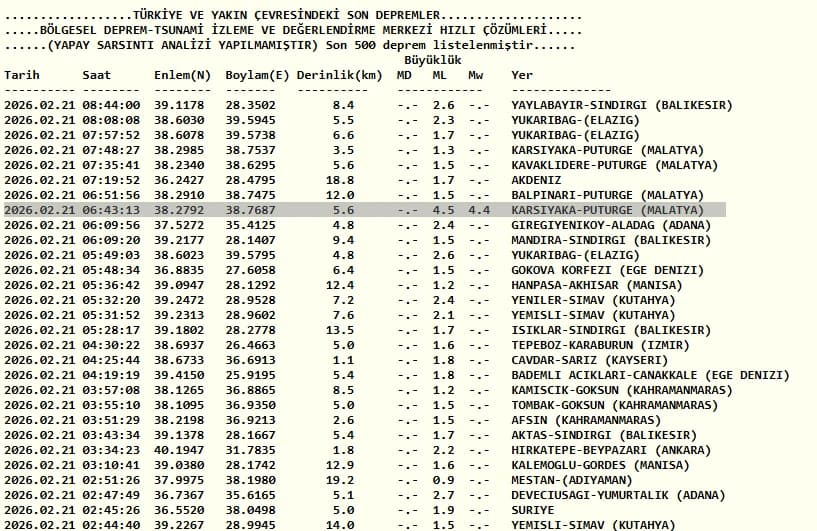
Task: Click the Tarih column header
Action: coord(22,75)
